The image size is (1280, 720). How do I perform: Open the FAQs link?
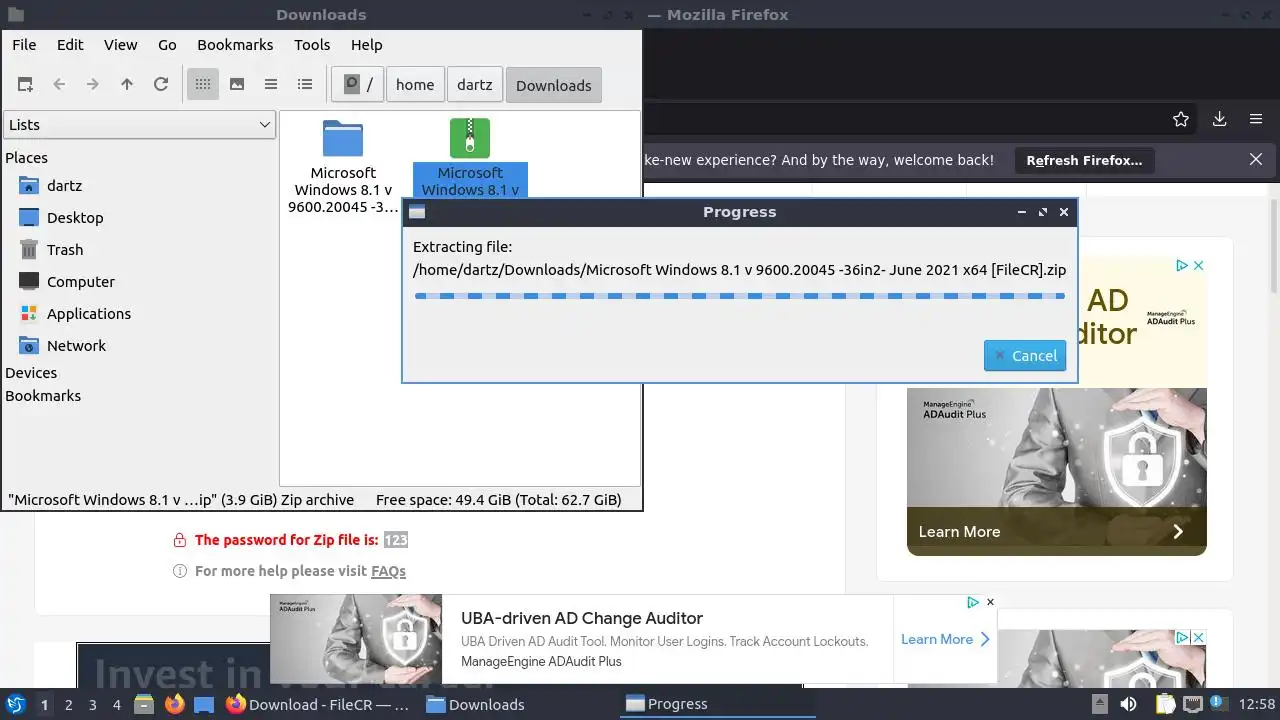click(x=388, y=571)
